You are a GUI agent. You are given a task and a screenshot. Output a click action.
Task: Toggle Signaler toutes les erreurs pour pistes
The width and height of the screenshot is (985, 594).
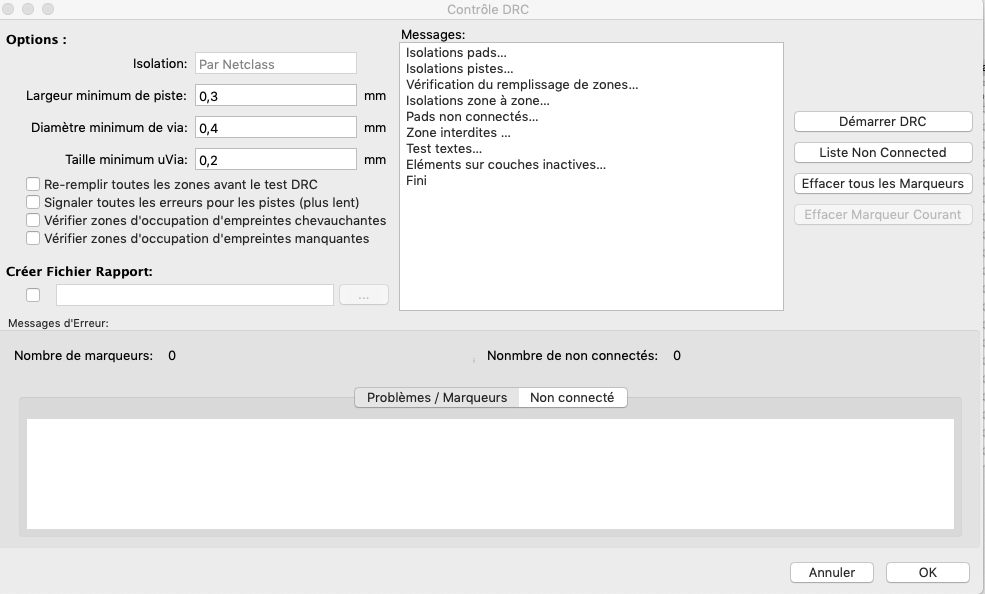pos(33,203)
